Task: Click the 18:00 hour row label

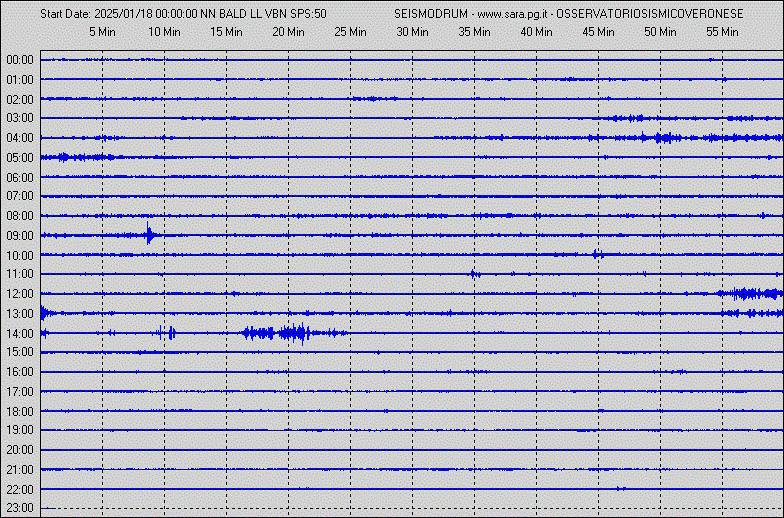Action: click(20, 412)
